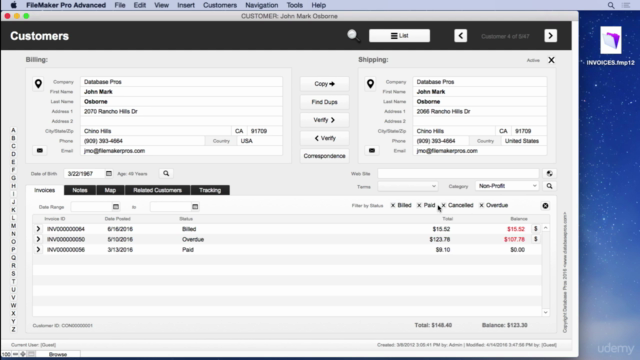Jump to customers starting with letter M

click(x=13, y=226)
